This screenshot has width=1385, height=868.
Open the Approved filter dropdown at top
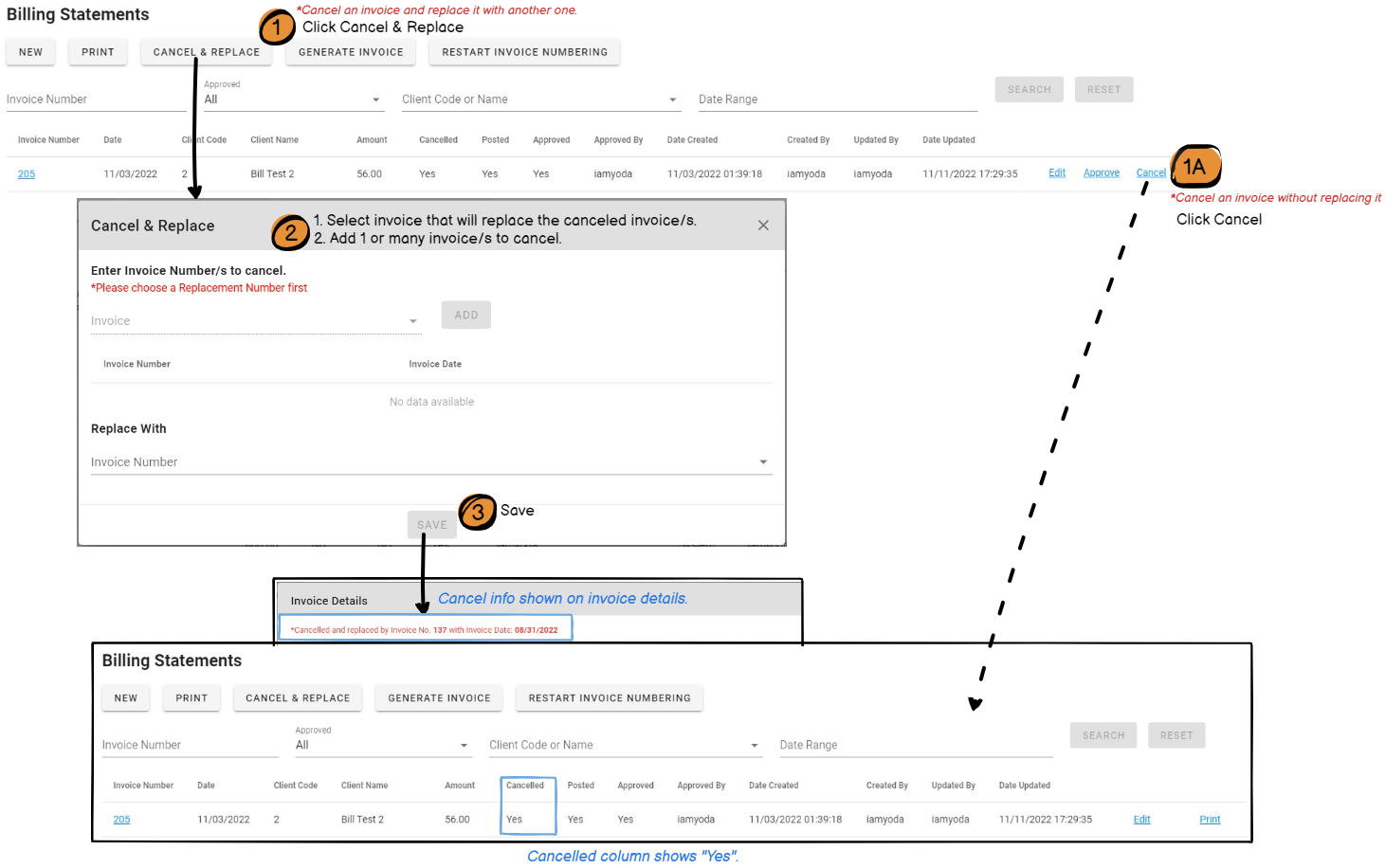pos(292,99)
